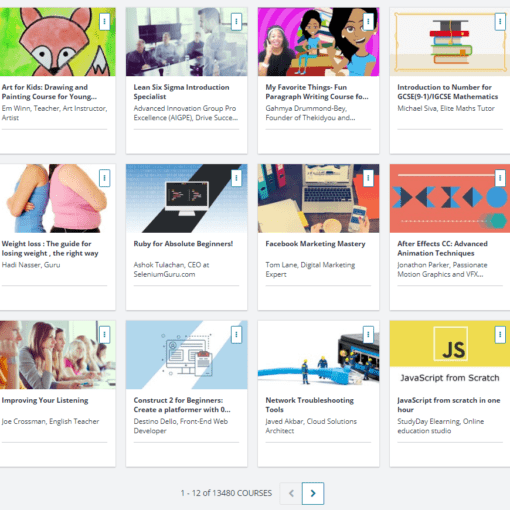
Task: Select instructor text 'Jonathon Parker, Passionate Motion Graphics'
Action: tap(442, 269)
